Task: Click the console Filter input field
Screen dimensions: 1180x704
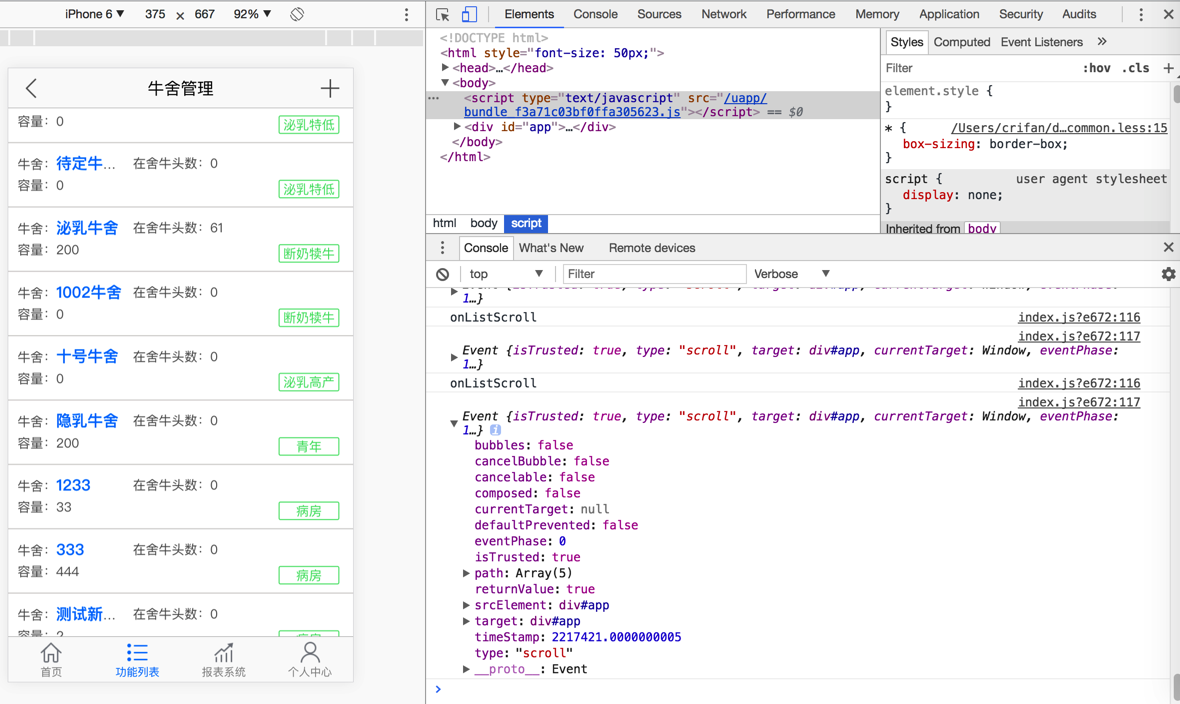Action: (x=654, y=274)
